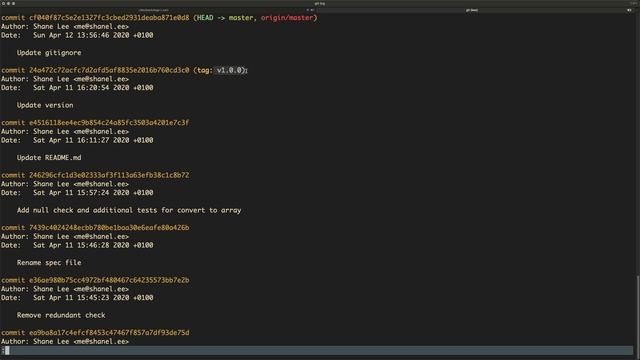The height and width of the screenshot is (360, 640).
Task: Click the Author line under the 'ea9ba8a1' commit
Action: (65, 342)
